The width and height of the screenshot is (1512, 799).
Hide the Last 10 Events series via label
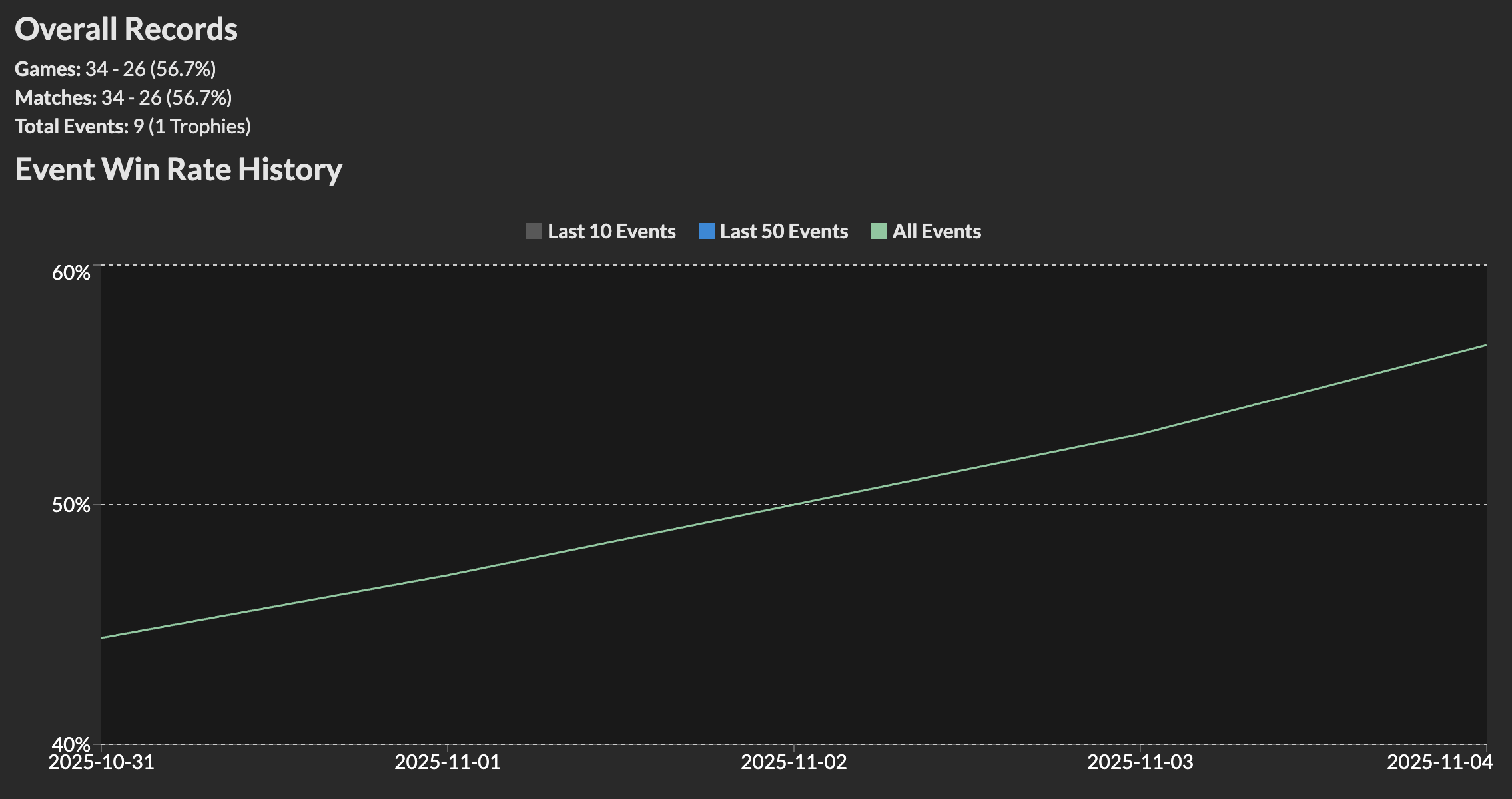click(x=611, y=231)
